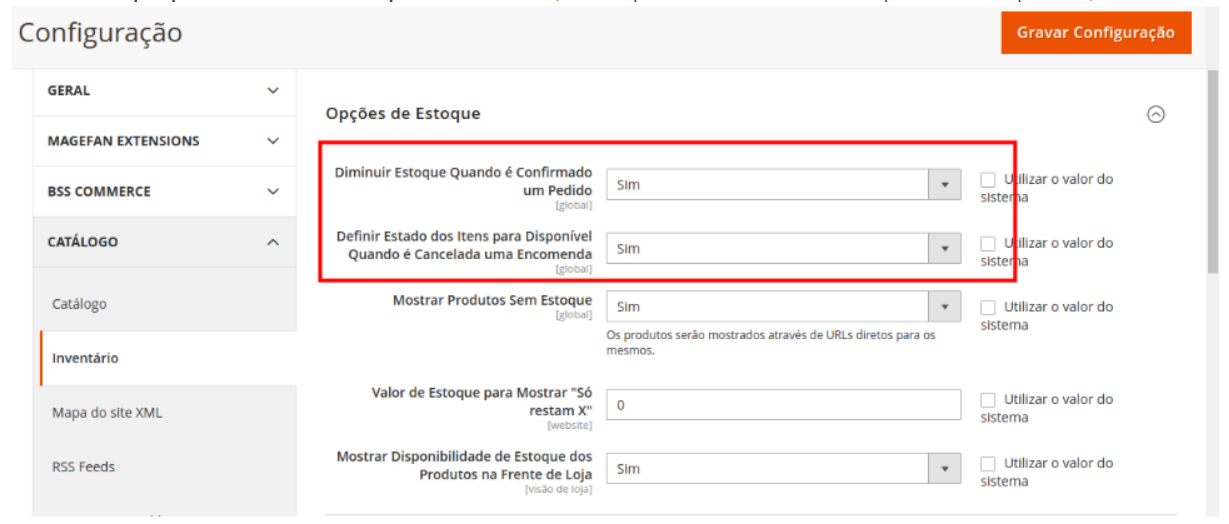Image resolution: width=1229 pixels, height=524 pixels.
Task: Check system value for Só restam X
Action: (988, 400)
